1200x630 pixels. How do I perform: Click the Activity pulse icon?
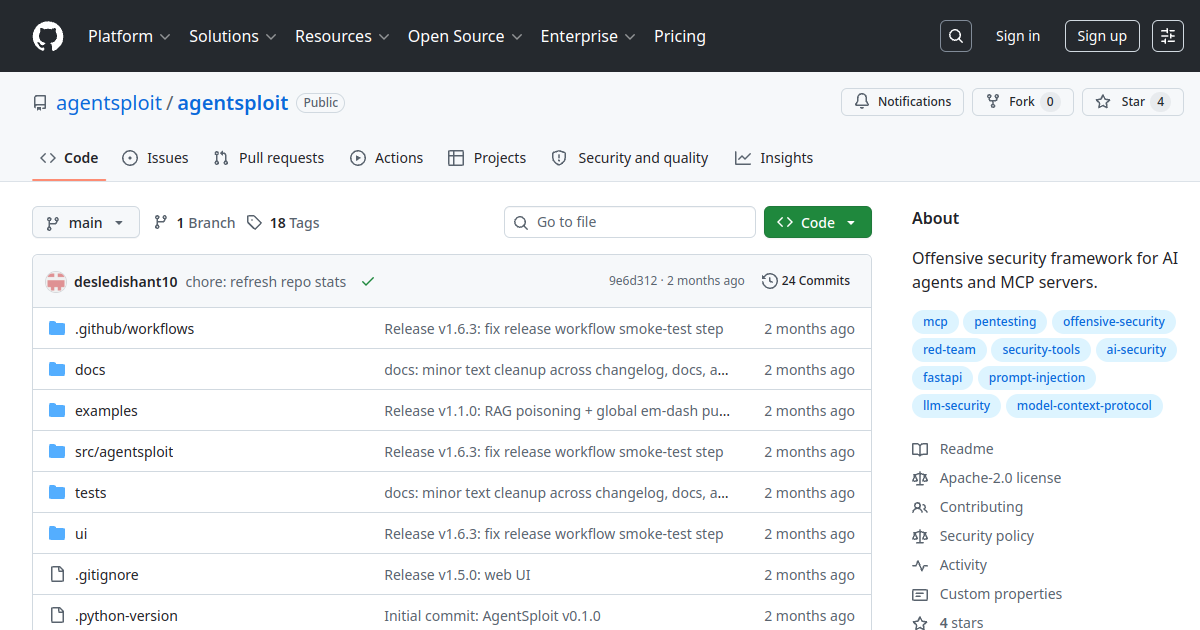[920, 565]
